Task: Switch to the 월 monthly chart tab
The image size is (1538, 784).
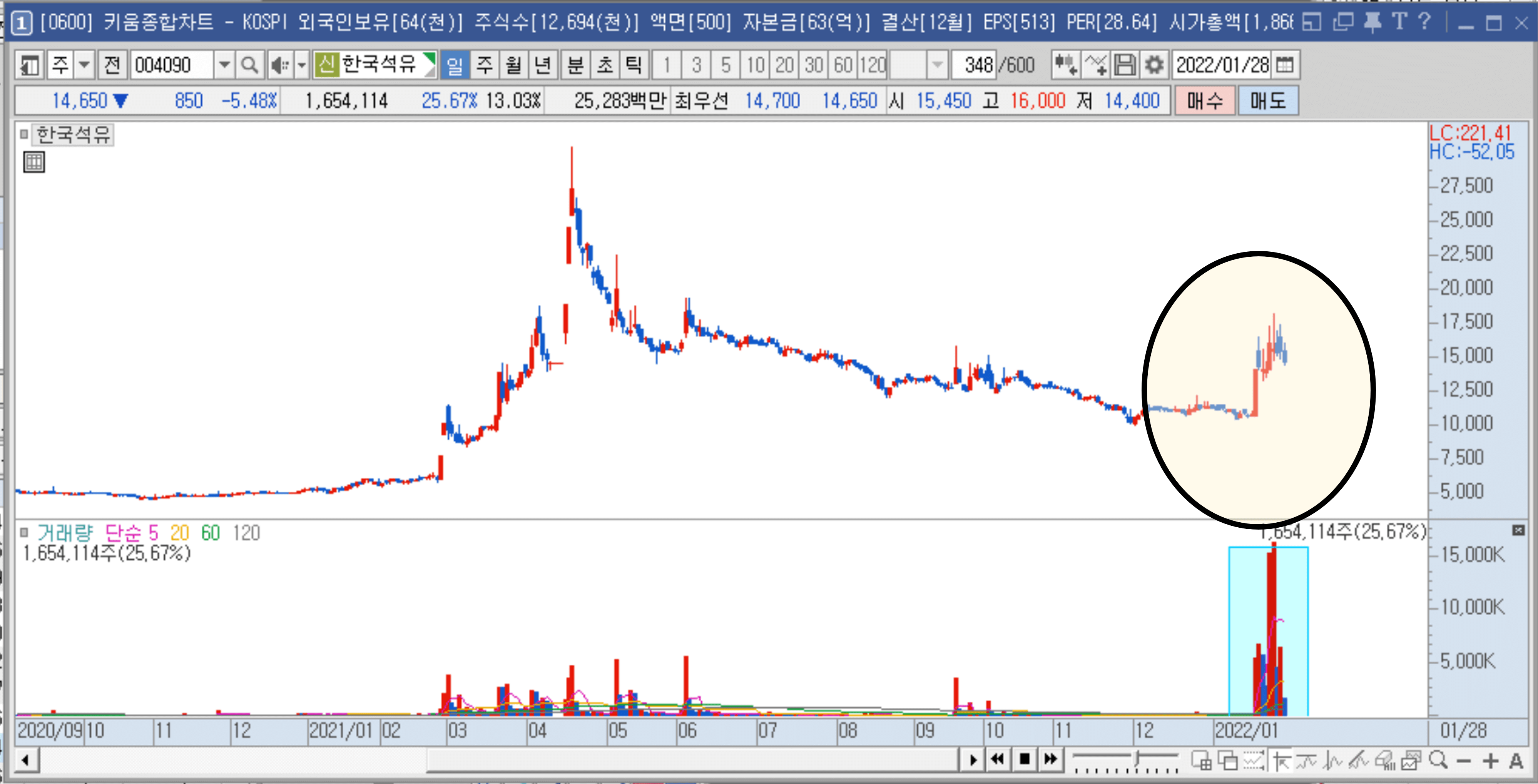Action: [x=513, y=65]
